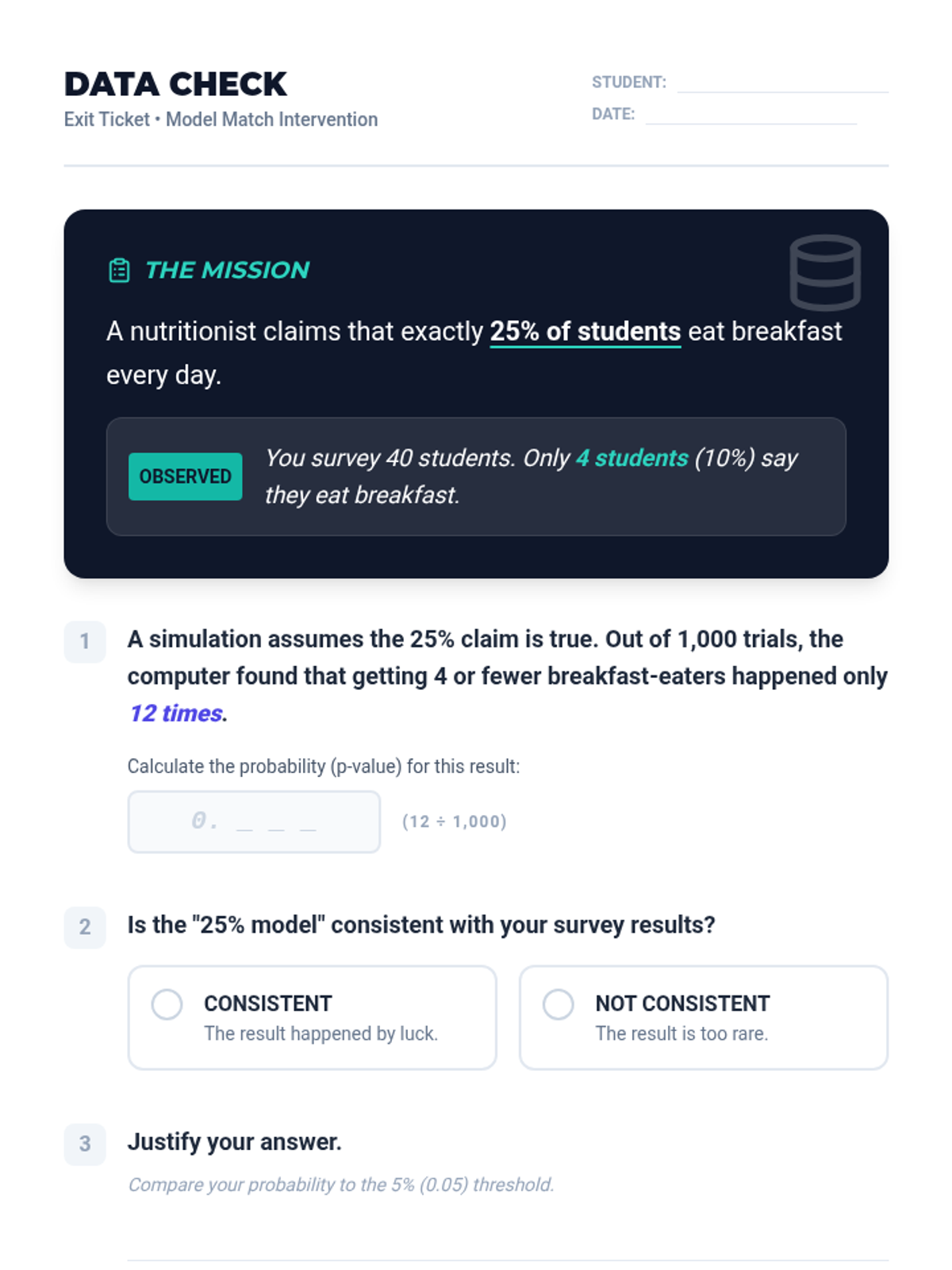Click the DATA CHECK heading
Viewport: 952px width, 1270px height.
pyautogui.click(x=175, y=84)
